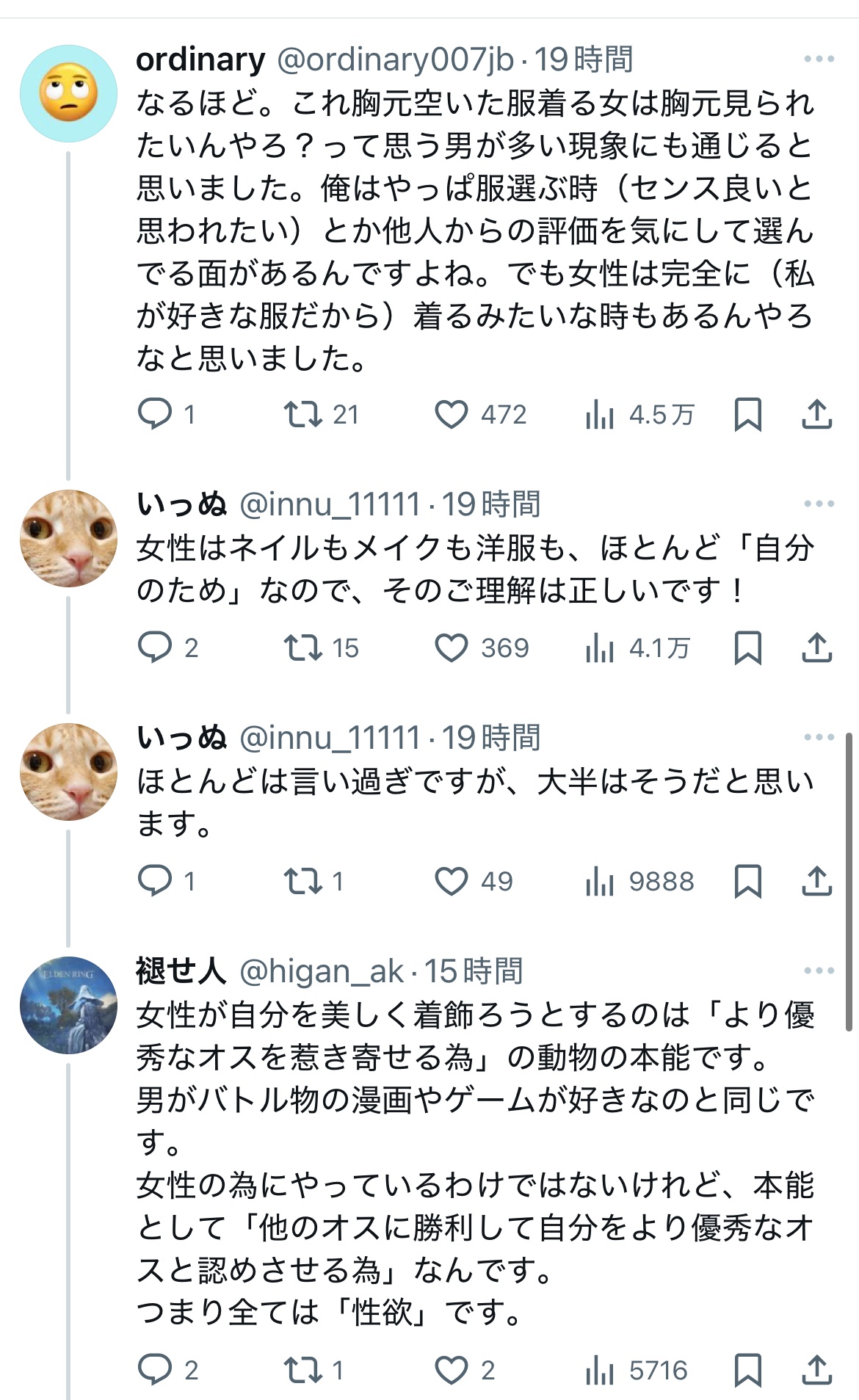Bookmark ordinary's tweet
The width and height of the screenshot is (859, 1400).
(747, 414)
